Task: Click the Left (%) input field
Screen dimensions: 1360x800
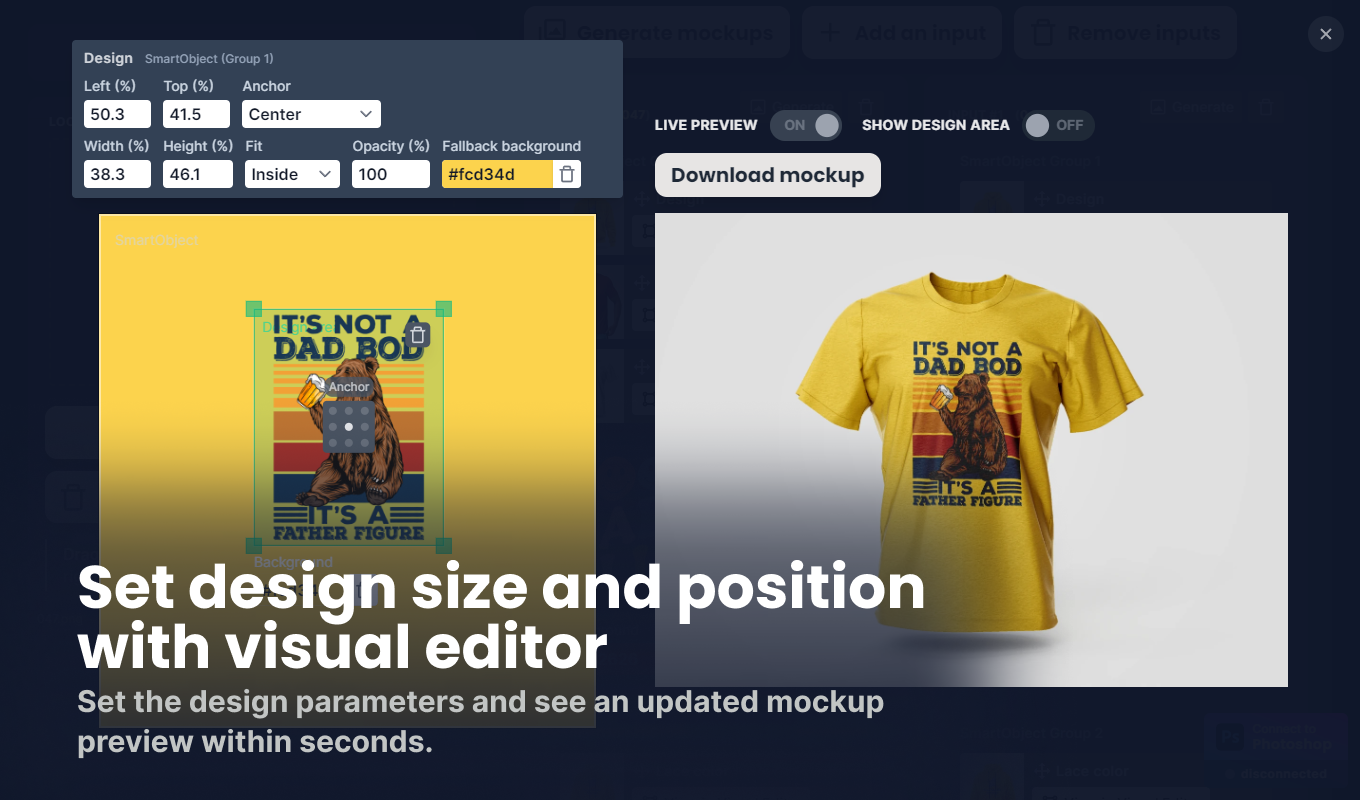Action: tap(117, 114)
